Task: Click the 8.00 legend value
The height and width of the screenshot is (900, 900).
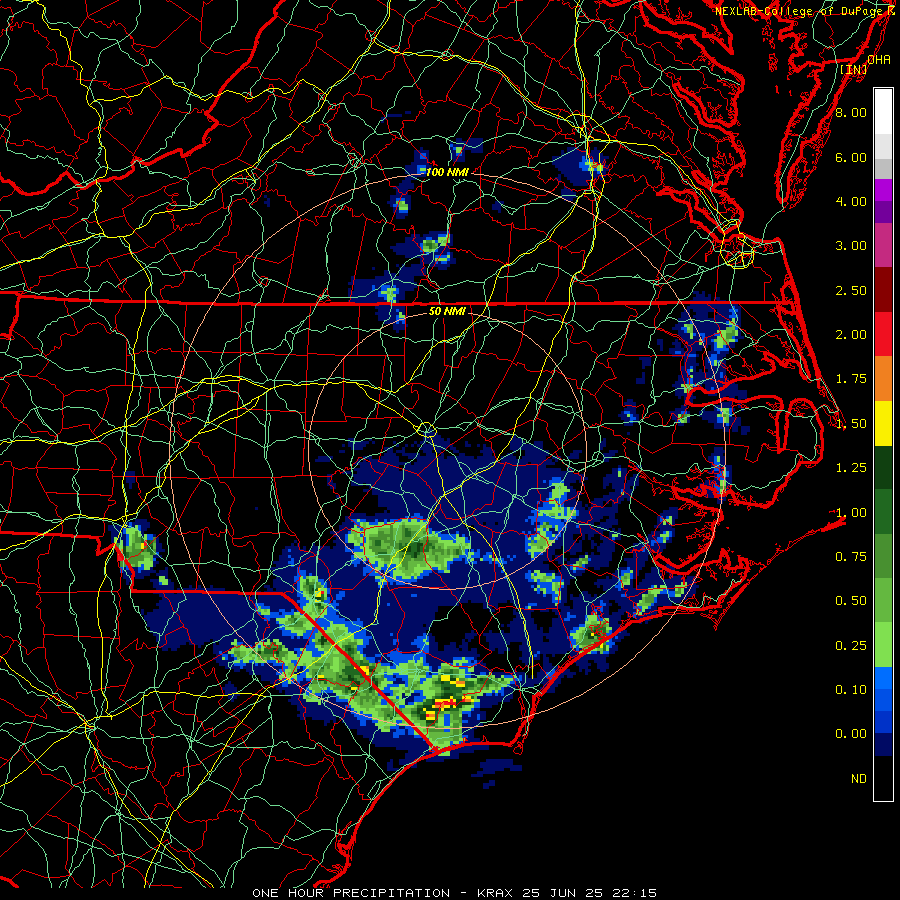Action: coord(851,112)
